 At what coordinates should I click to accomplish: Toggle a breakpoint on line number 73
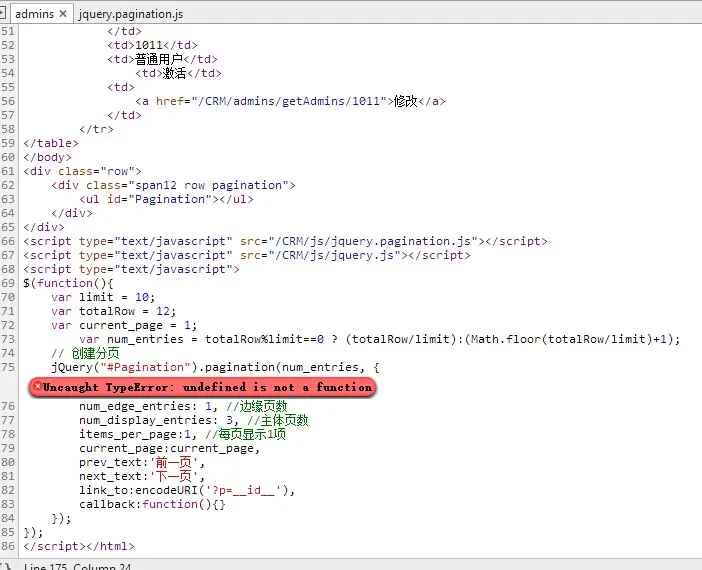click(x=8, y=339)
